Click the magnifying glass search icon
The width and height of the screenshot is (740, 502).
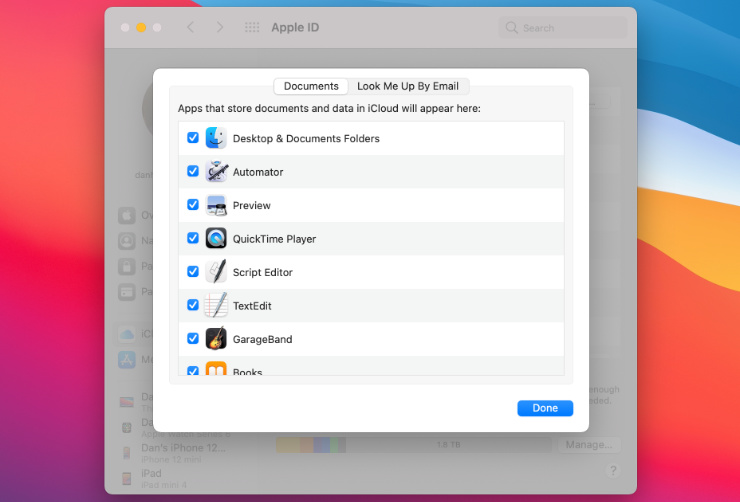(512, 28)
